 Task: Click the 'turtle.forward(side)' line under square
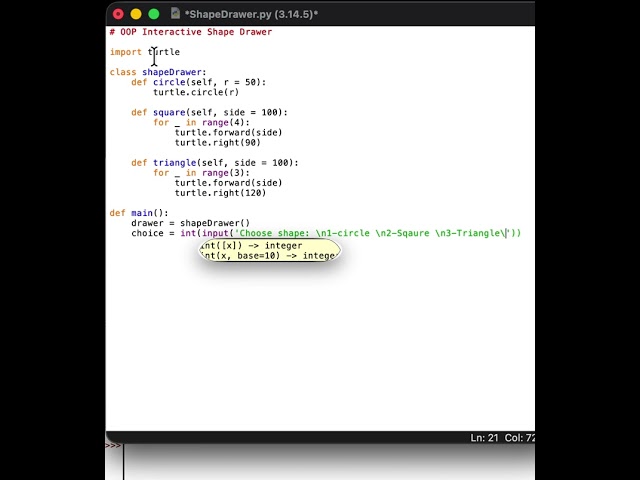click(x=228, y=132)
